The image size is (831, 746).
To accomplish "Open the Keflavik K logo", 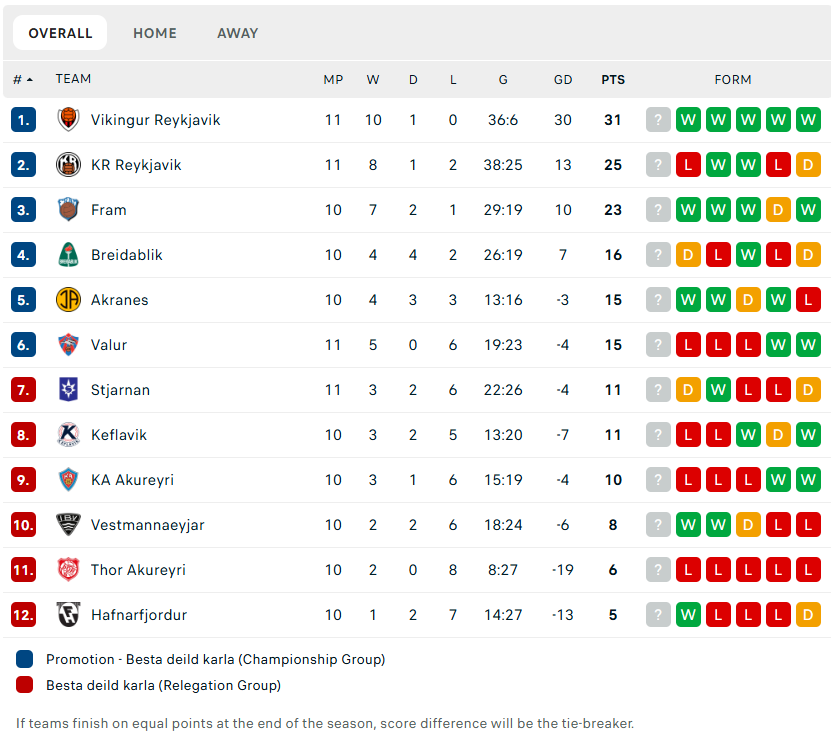I will [x=68, y=435].
